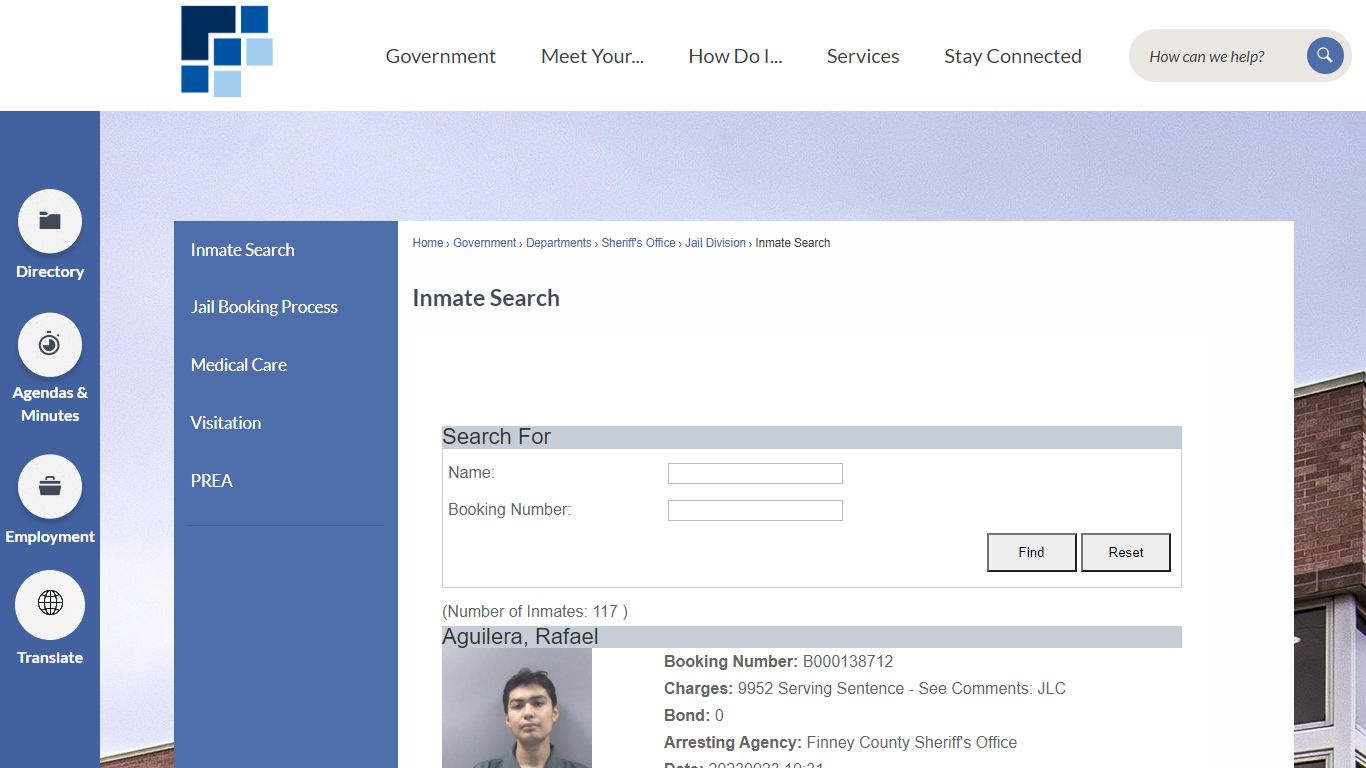Click the 'Number of Inmates: 117' text
1366x768 pixels.
click(x=535, y=611)
